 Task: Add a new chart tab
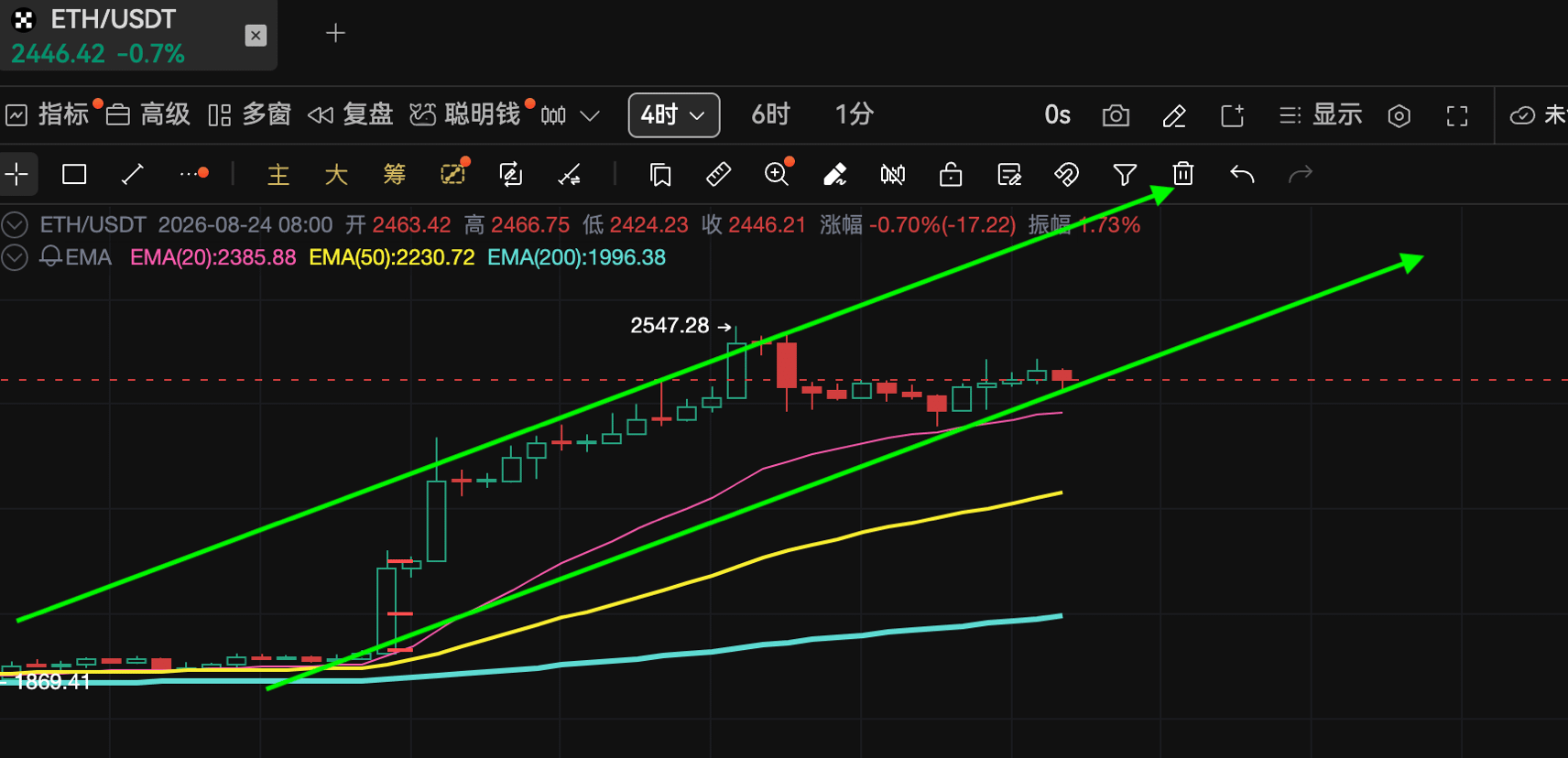336,34
